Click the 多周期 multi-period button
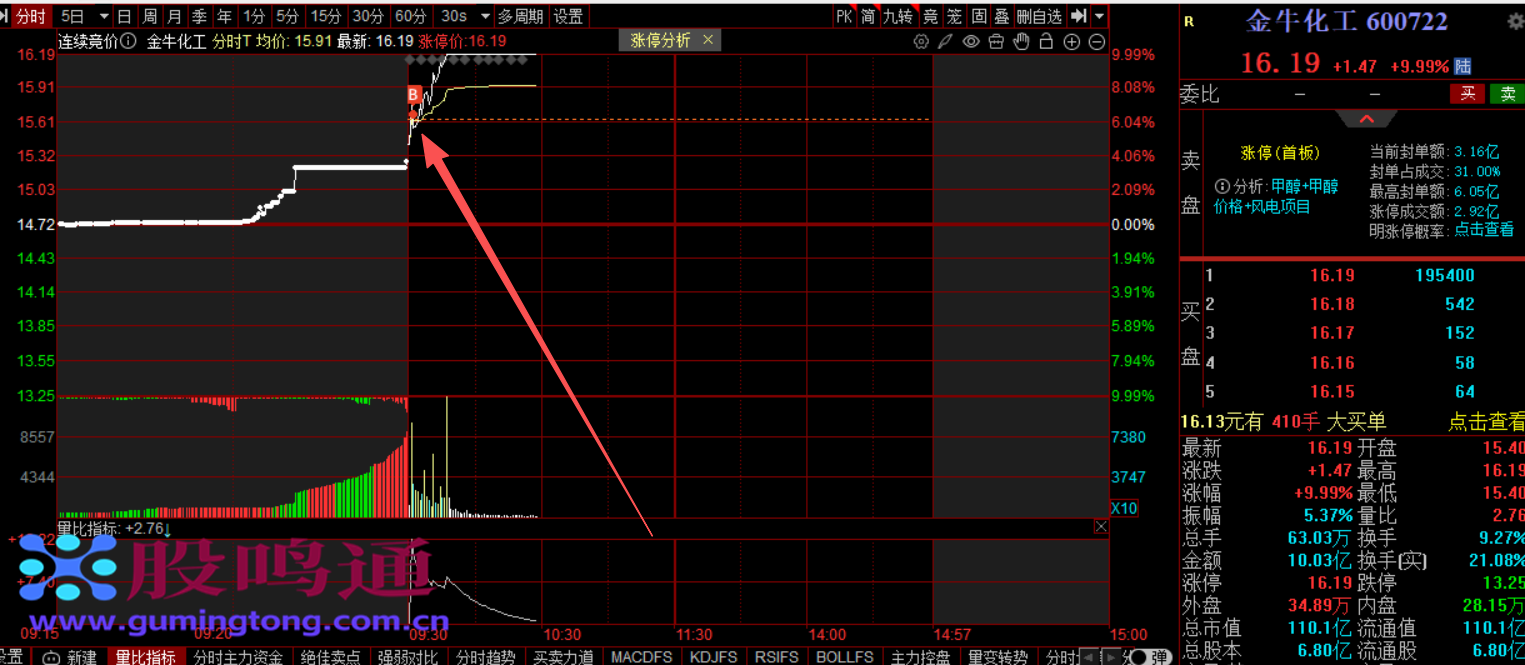Screen dimensions: 1525x665 click(x=521, y=16)
